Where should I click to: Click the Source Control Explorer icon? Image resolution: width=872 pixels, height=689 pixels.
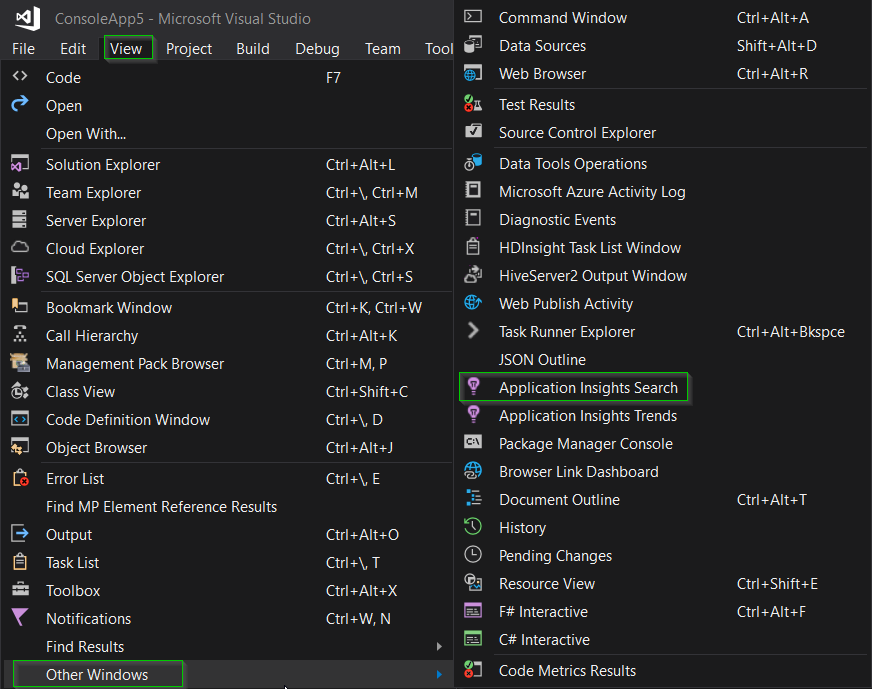[x=473, y=131]
